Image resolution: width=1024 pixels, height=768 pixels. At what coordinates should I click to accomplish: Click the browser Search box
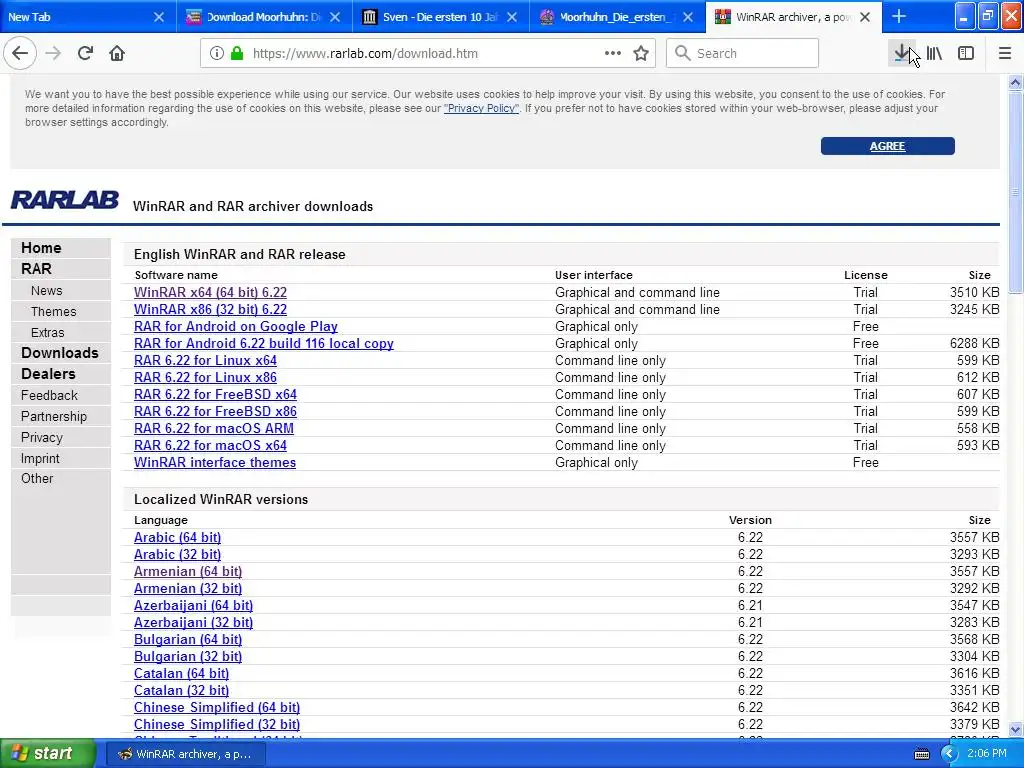pos(743,53)
